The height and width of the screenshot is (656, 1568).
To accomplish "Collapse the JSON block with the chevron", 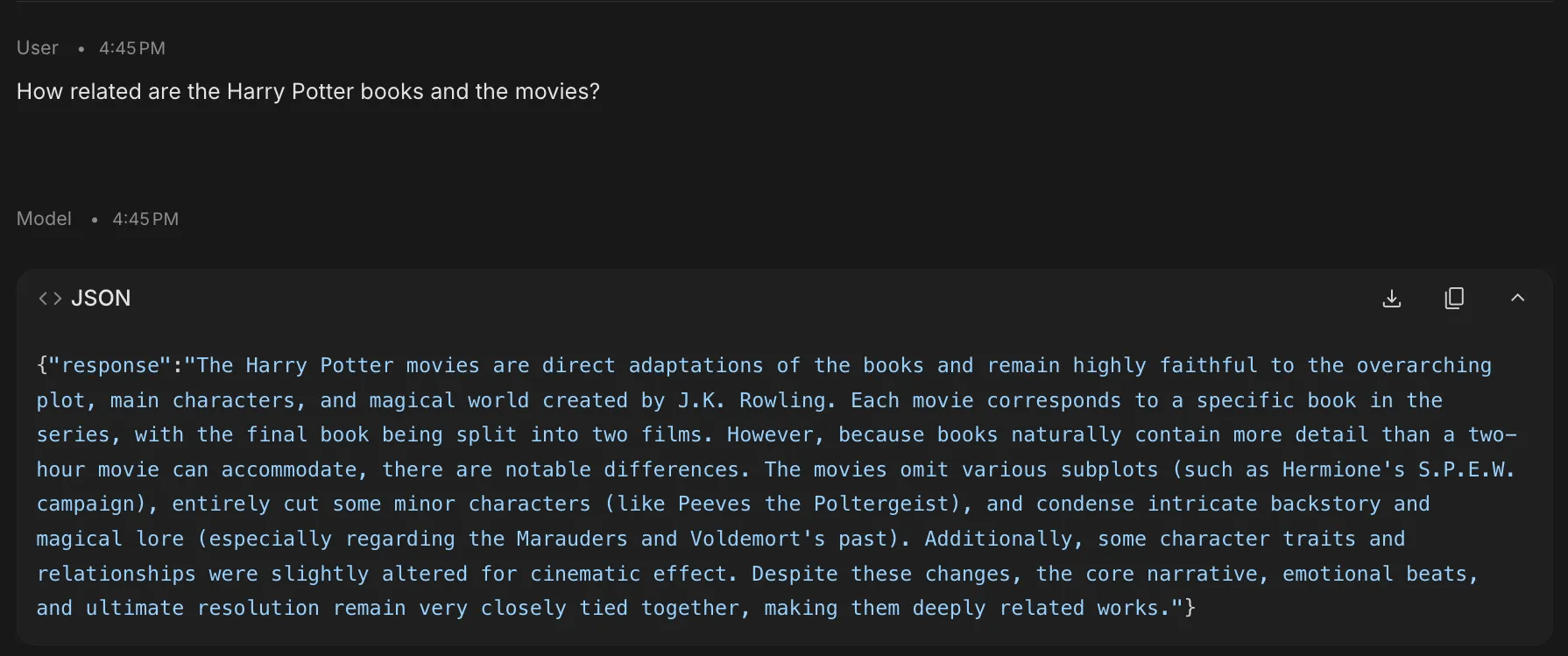I will coord(1517,298).
